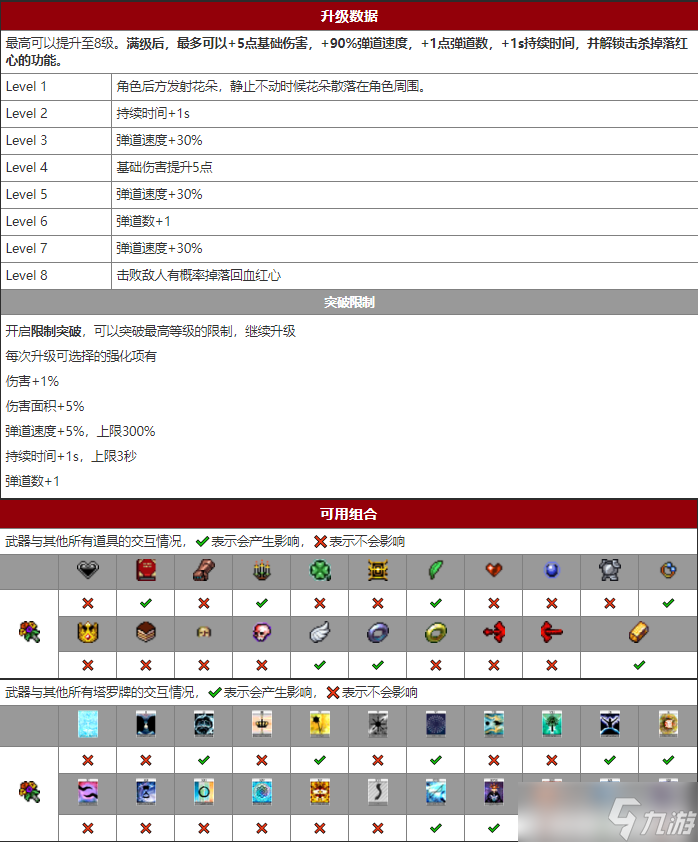Click the text 持续时间+1s in Level 2 row

click(x=153, y=113)
